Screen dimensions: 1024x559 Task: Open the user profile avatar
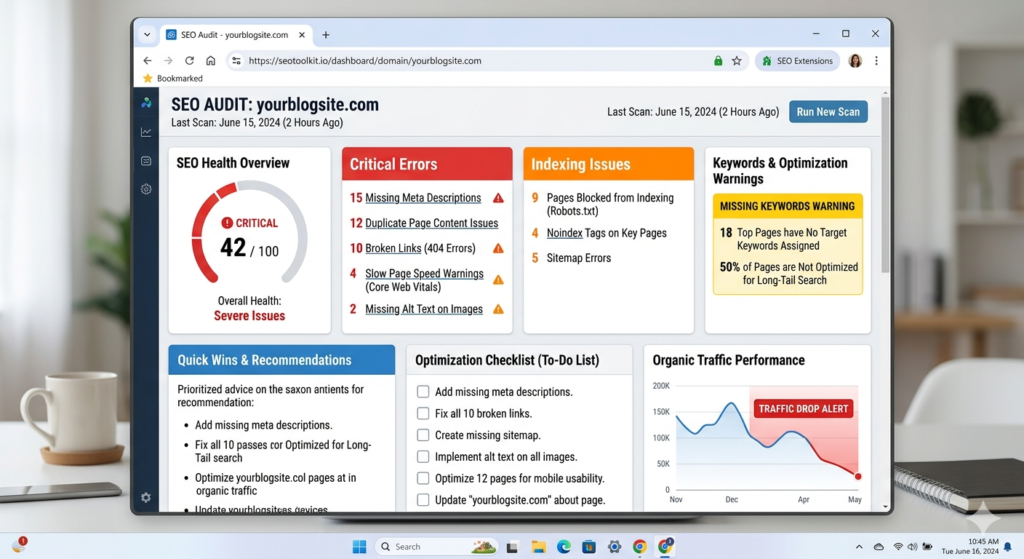coord(855,61)
